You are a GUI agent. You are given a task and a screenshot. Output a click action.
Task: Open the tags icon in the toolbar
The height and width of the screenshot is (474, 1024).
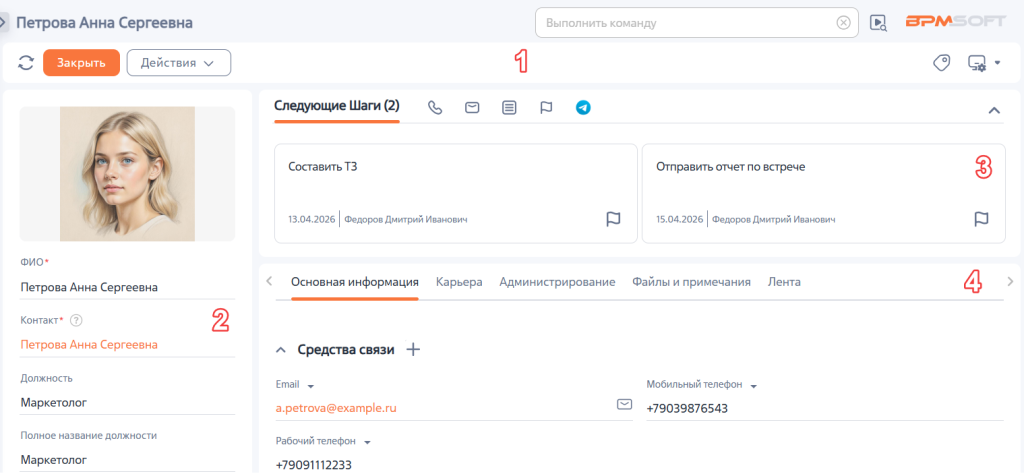(941, 63)
